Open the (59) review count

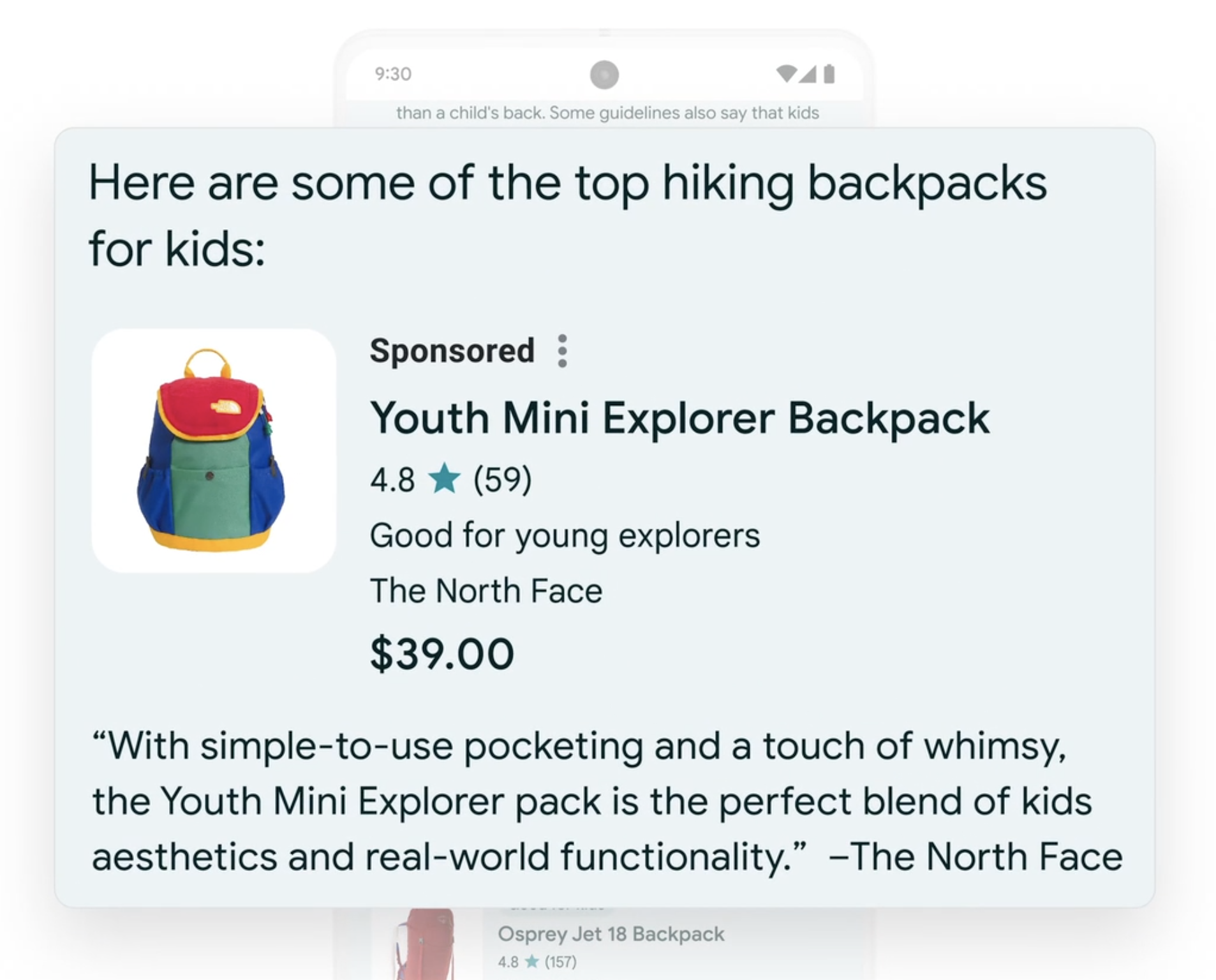pos(502,480)
